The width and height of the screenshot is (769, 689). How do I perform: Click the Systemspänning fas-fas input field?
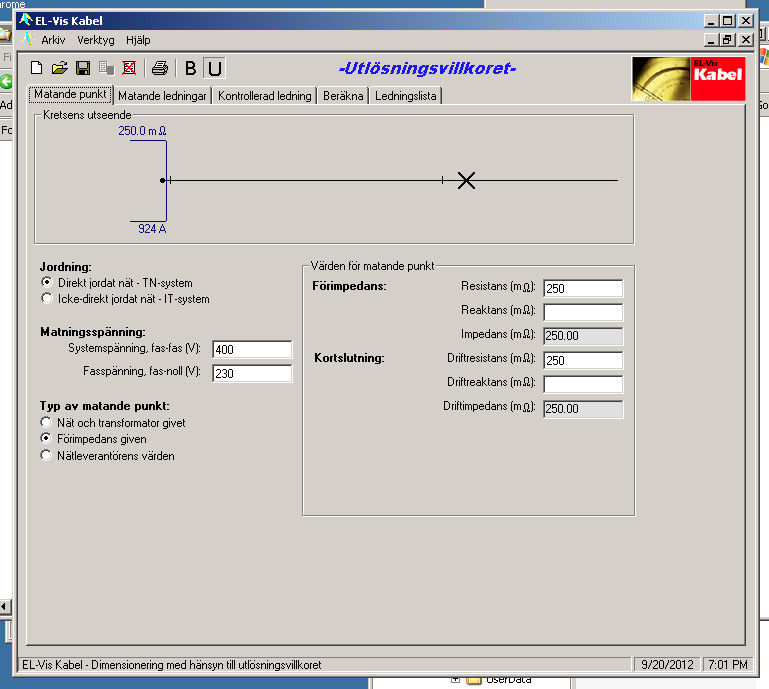pos(252,349)
